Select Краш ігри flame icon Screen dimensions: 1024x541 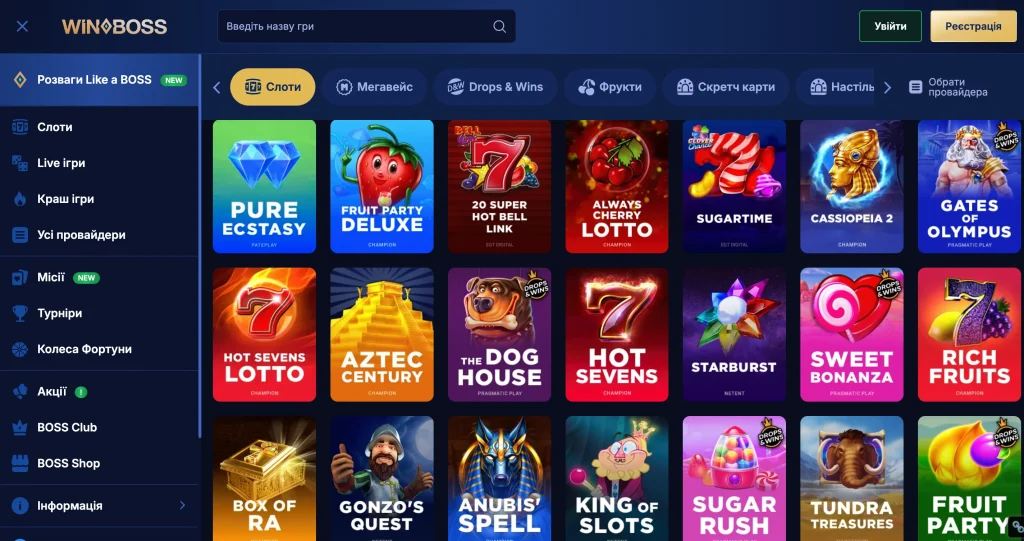tap(20, 199)
